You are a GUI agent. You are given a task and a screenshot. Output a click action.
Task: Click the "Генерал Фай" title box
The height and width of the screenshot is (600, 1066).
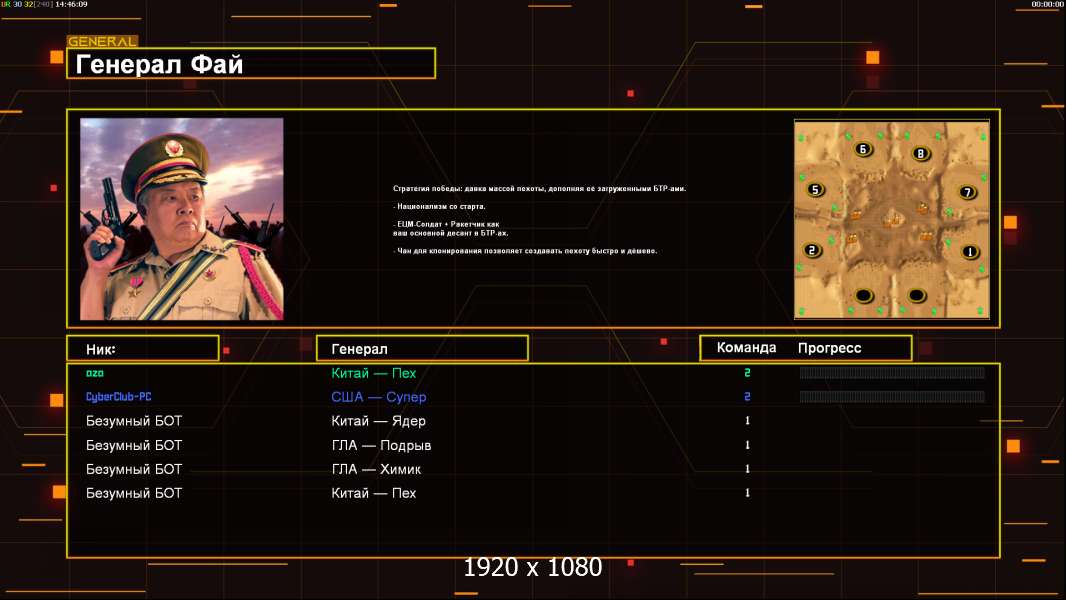[251, 63]
